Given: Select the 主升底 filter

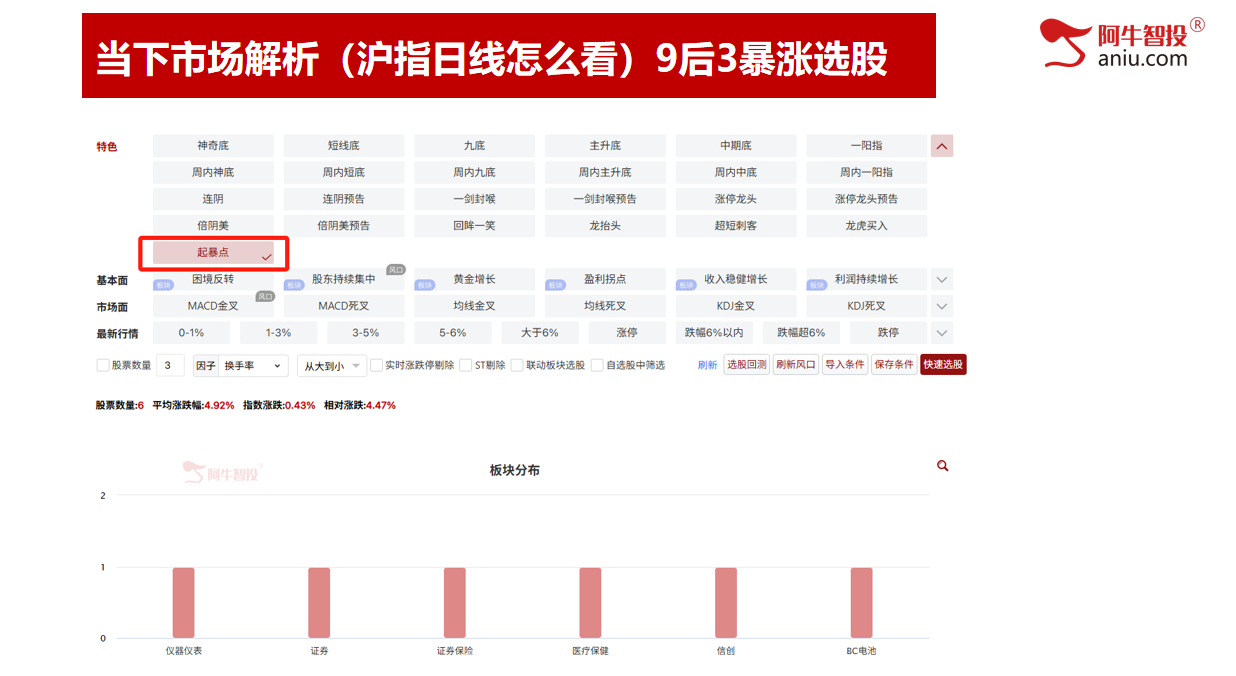Looking at the screenshot, I should point(605,146).
